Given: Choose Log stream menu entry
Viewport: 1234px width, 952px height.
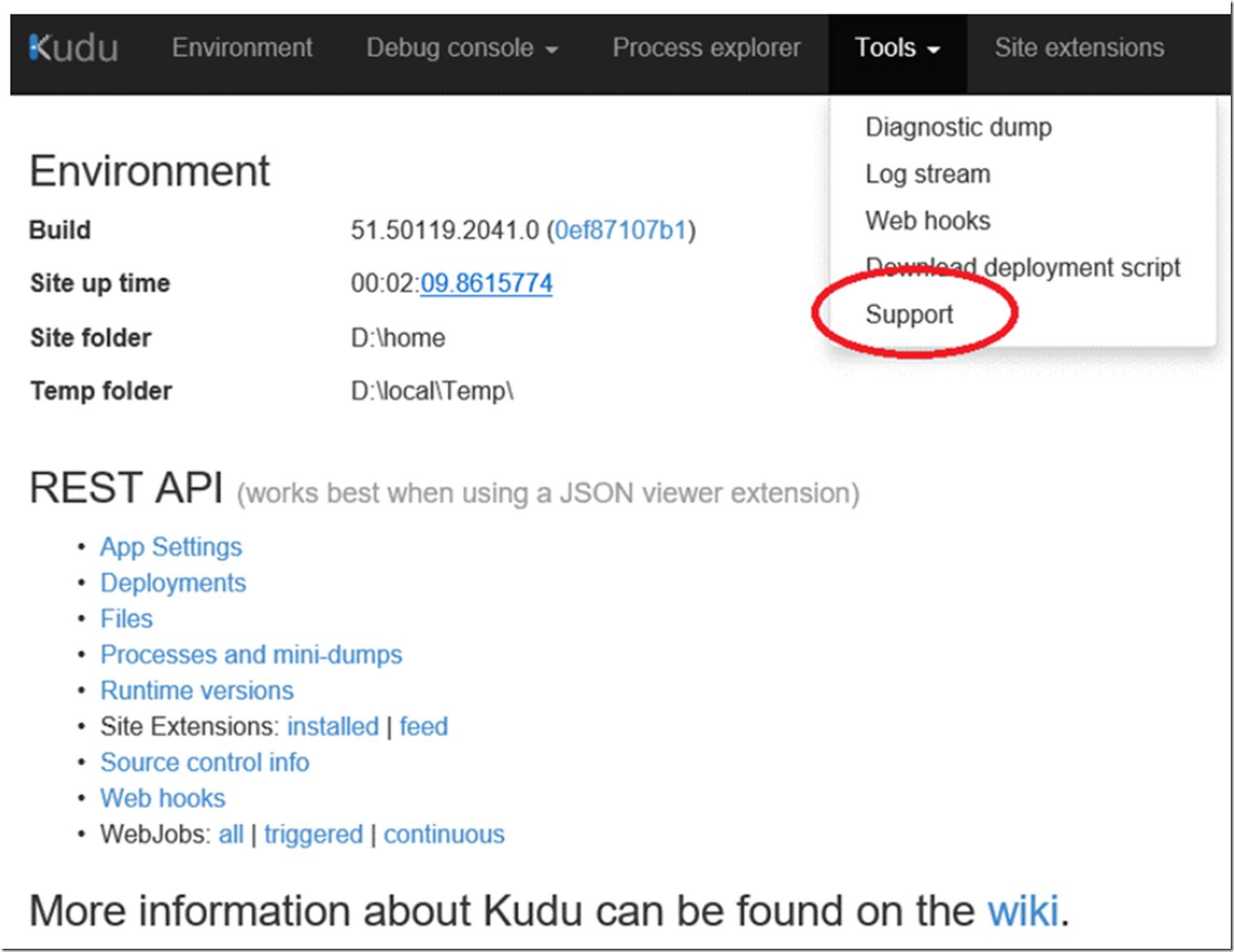Looking at the screenshot, I should (927, 174).
